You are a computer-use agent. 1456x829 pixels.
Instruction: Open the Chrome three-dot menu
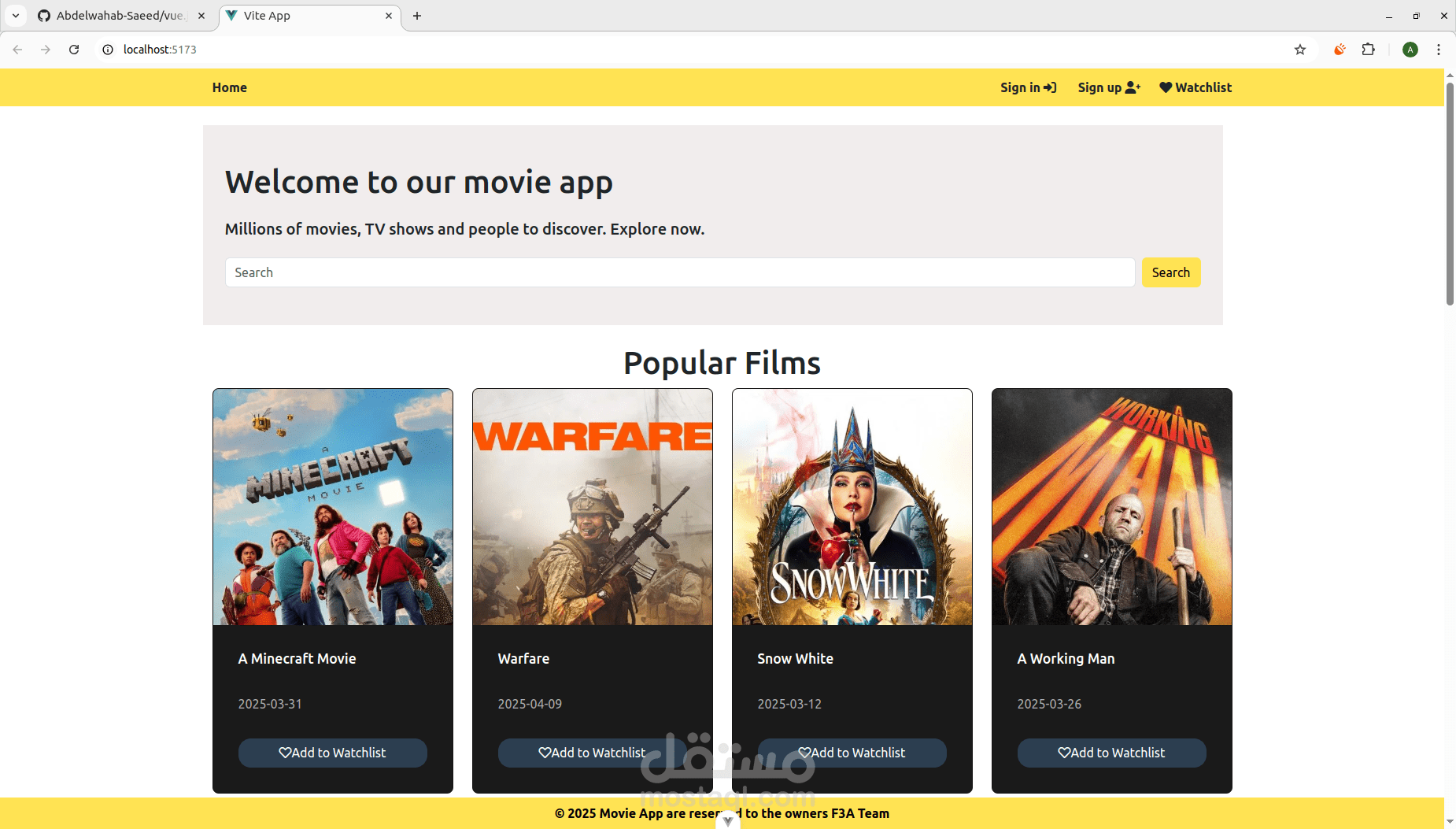coord(1439,50)
